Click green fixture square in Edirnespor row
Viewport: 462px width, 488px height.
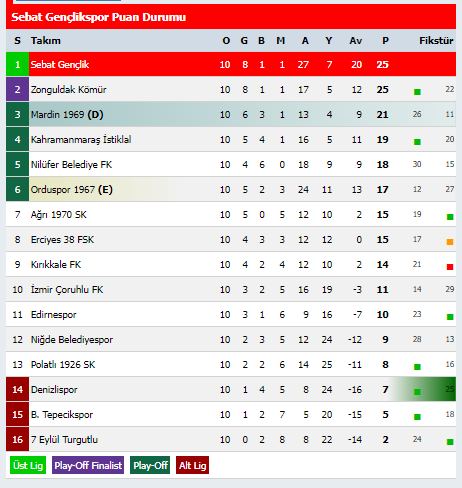pos(450,317)
